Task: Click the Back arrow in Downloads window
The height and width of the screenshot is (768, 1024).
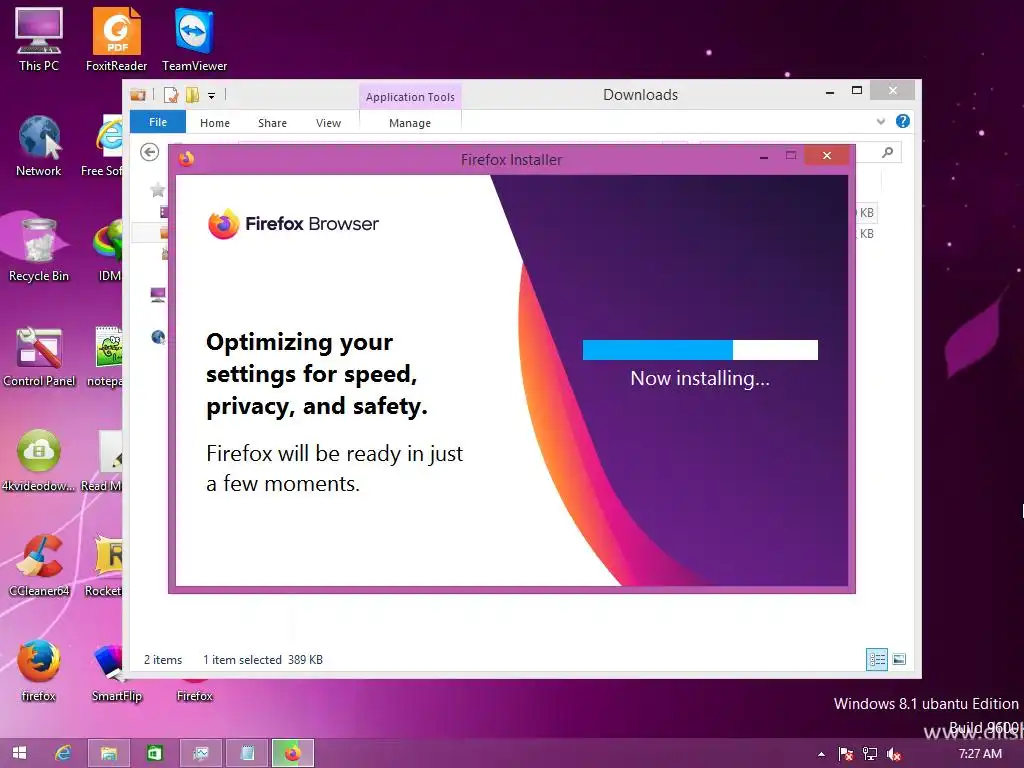Action: click(x=150, y=152)
